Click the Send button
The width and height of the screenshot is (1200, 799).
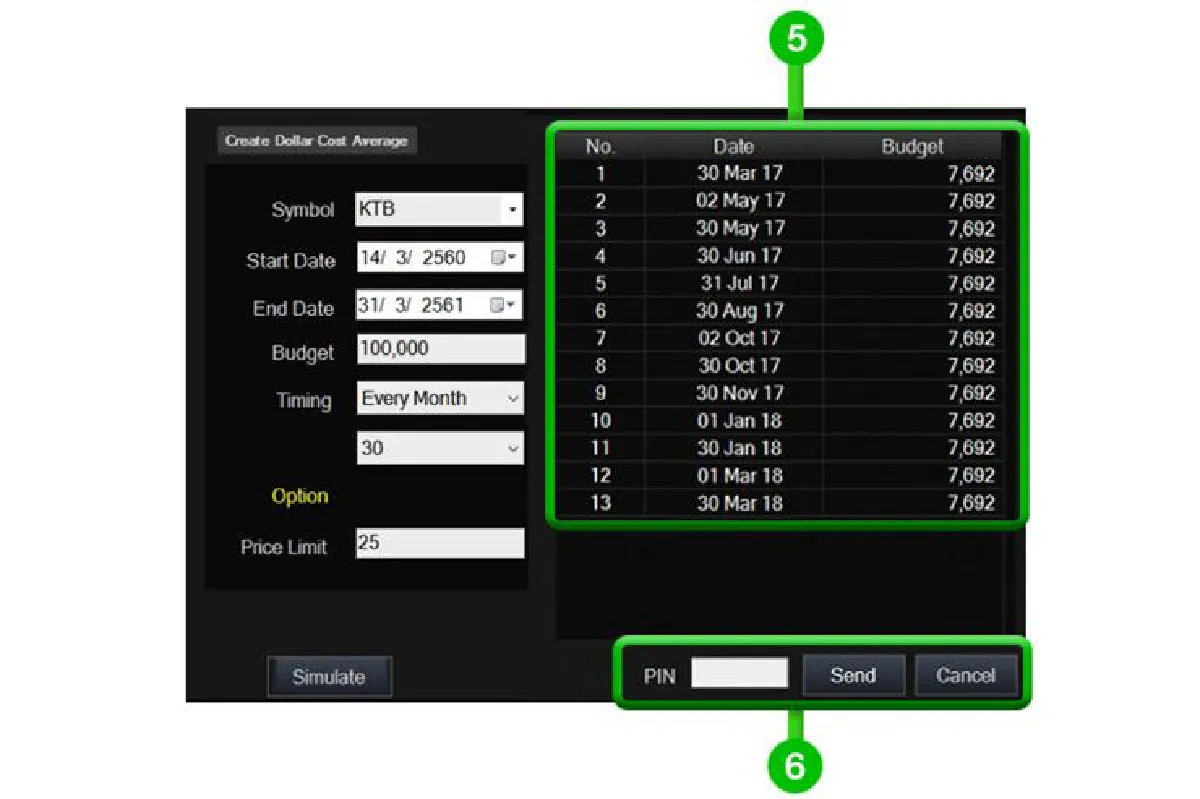pos(853,675)
